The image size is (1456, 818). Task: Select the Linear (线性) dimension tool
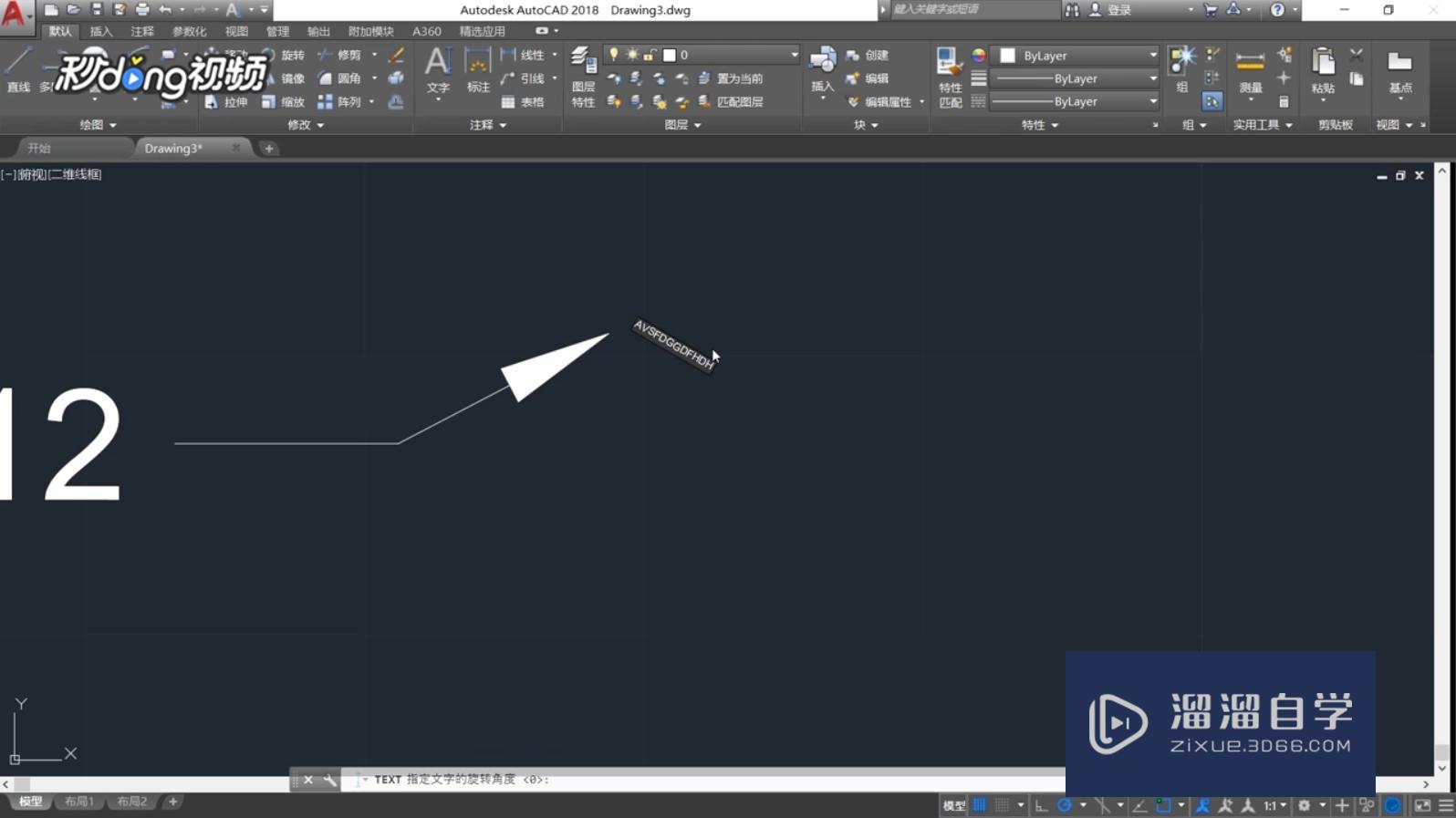coord(523,56)
